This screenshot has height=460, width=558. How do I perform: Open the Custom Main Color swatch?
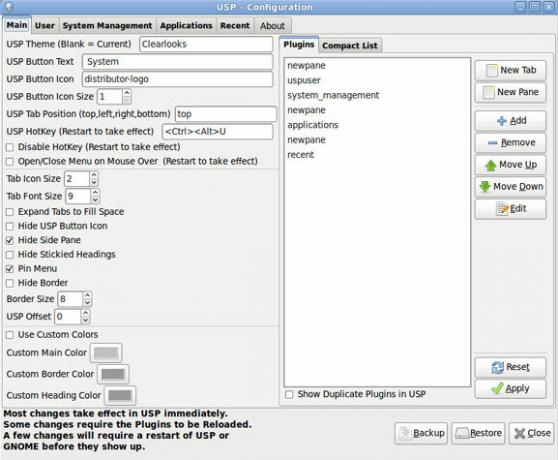[106, 353]
